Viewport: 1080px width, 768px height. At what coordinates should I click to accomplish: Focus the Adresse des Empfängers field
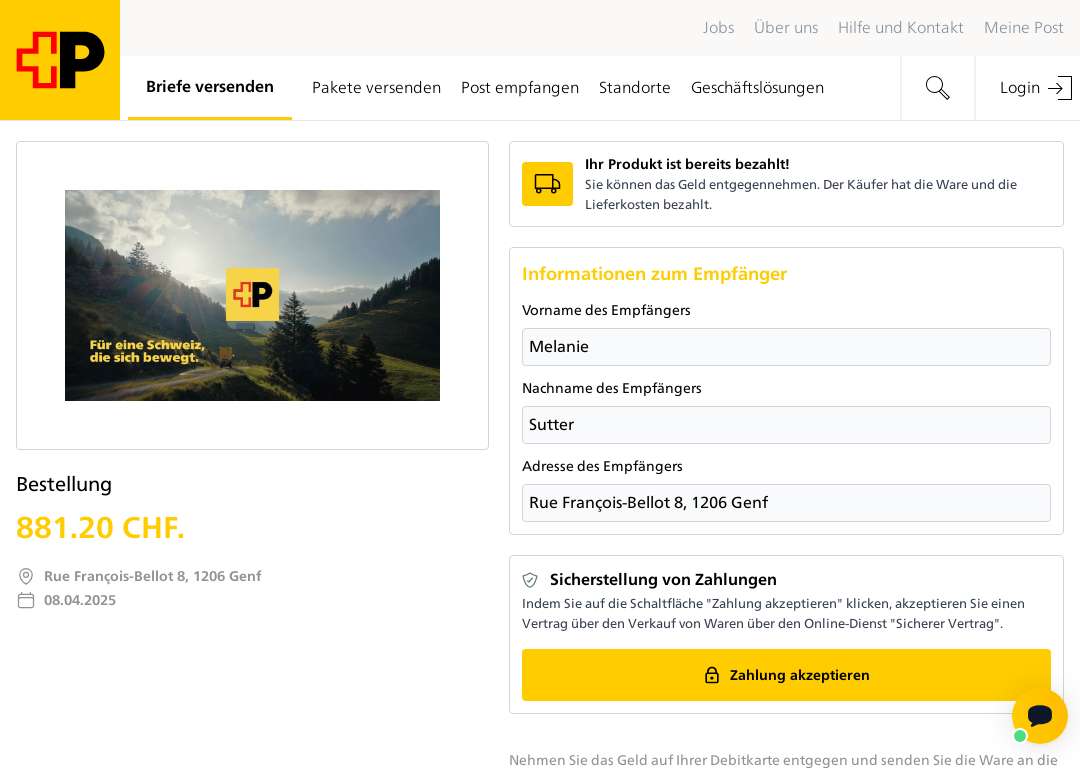(786, 503)
